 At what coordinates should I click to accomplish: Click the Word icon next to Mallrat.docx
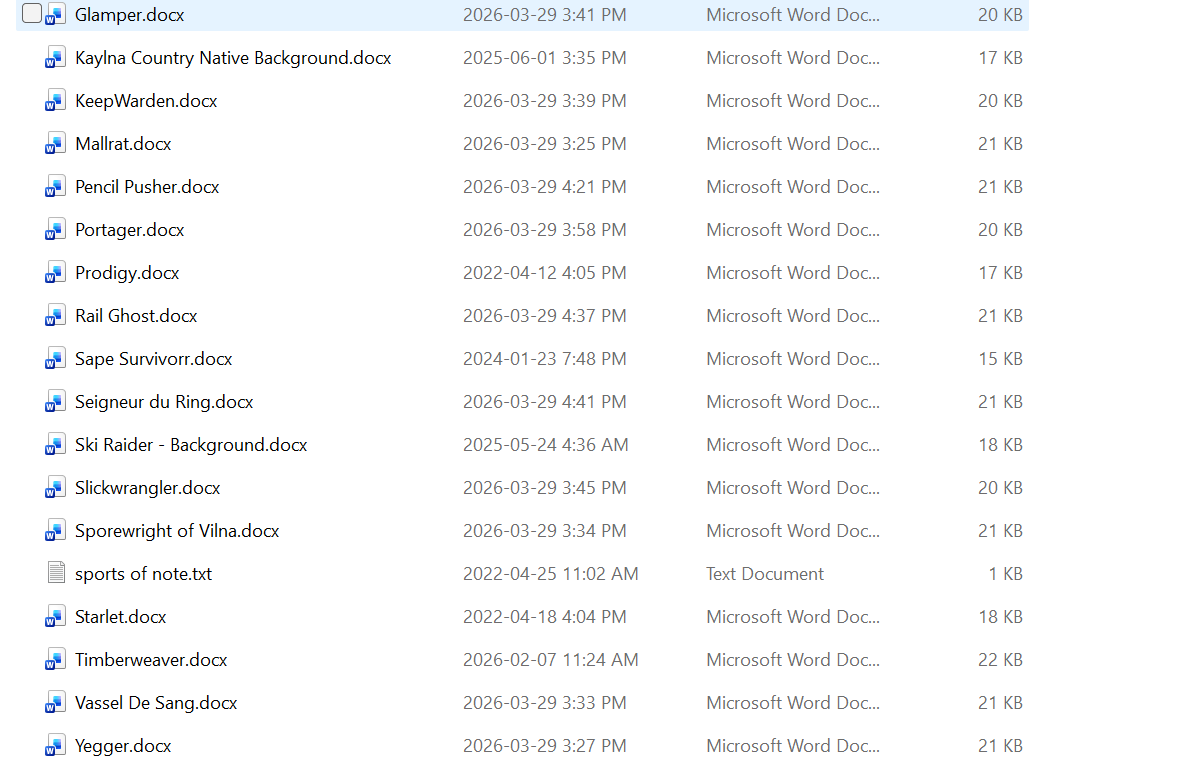pos(55,144)
